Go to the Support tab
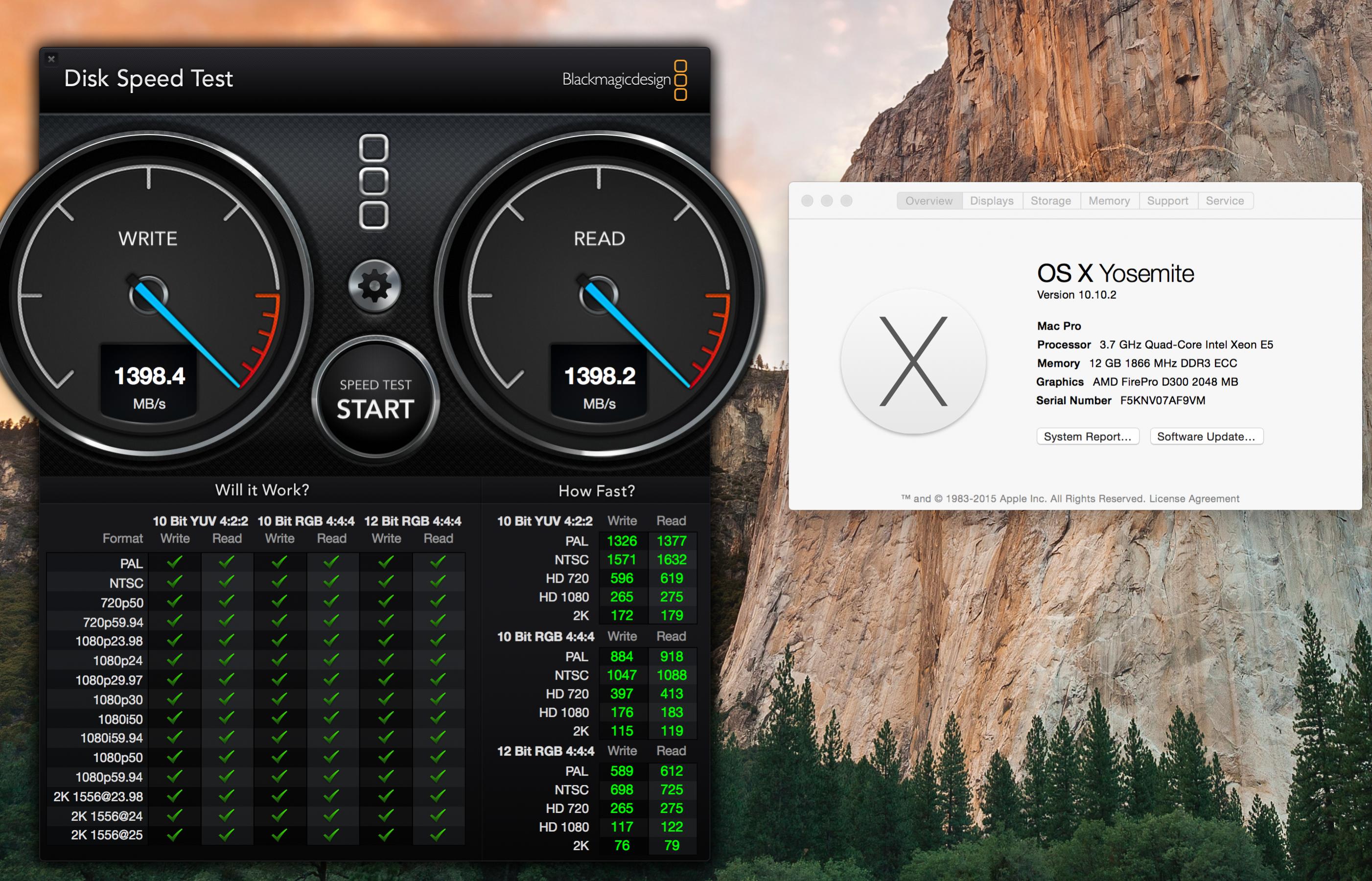 (1167, 201)
